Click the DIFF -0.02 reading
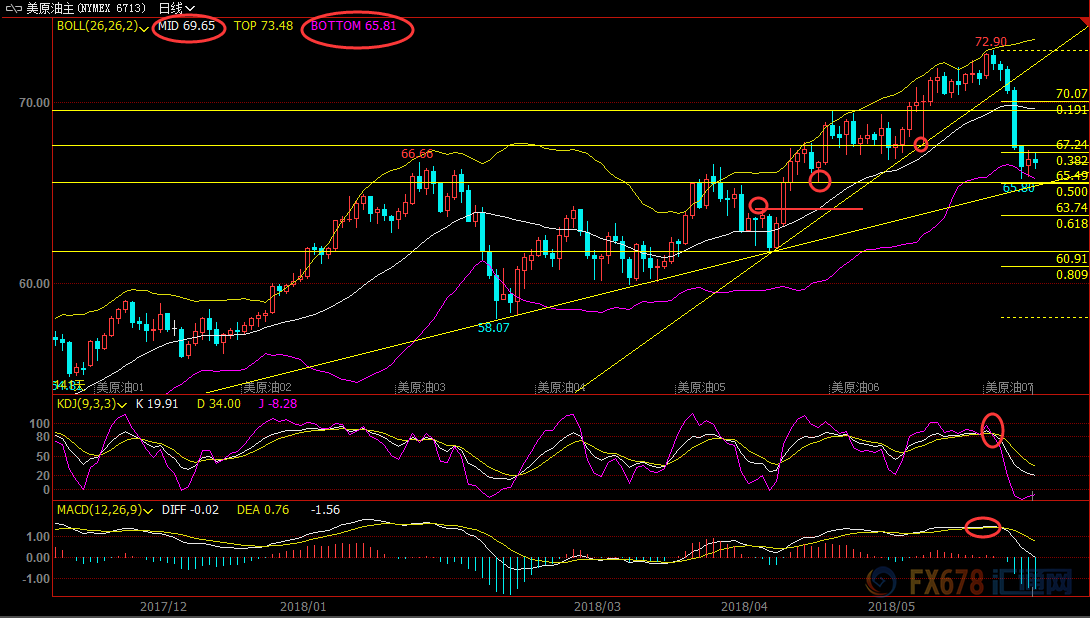This screenshot has width=1090, height=618. [x=190, y=510]
